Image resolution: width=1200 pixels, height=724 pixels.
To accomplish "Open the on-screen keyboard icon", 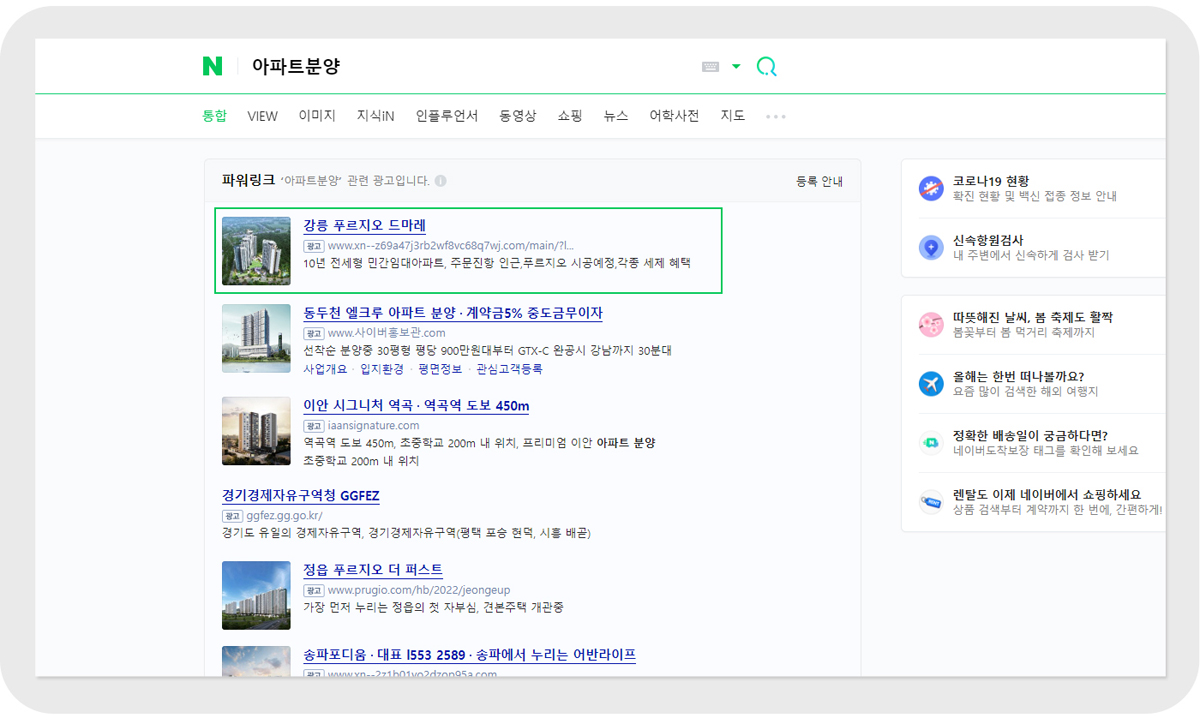I will click(x=711, y=67).
